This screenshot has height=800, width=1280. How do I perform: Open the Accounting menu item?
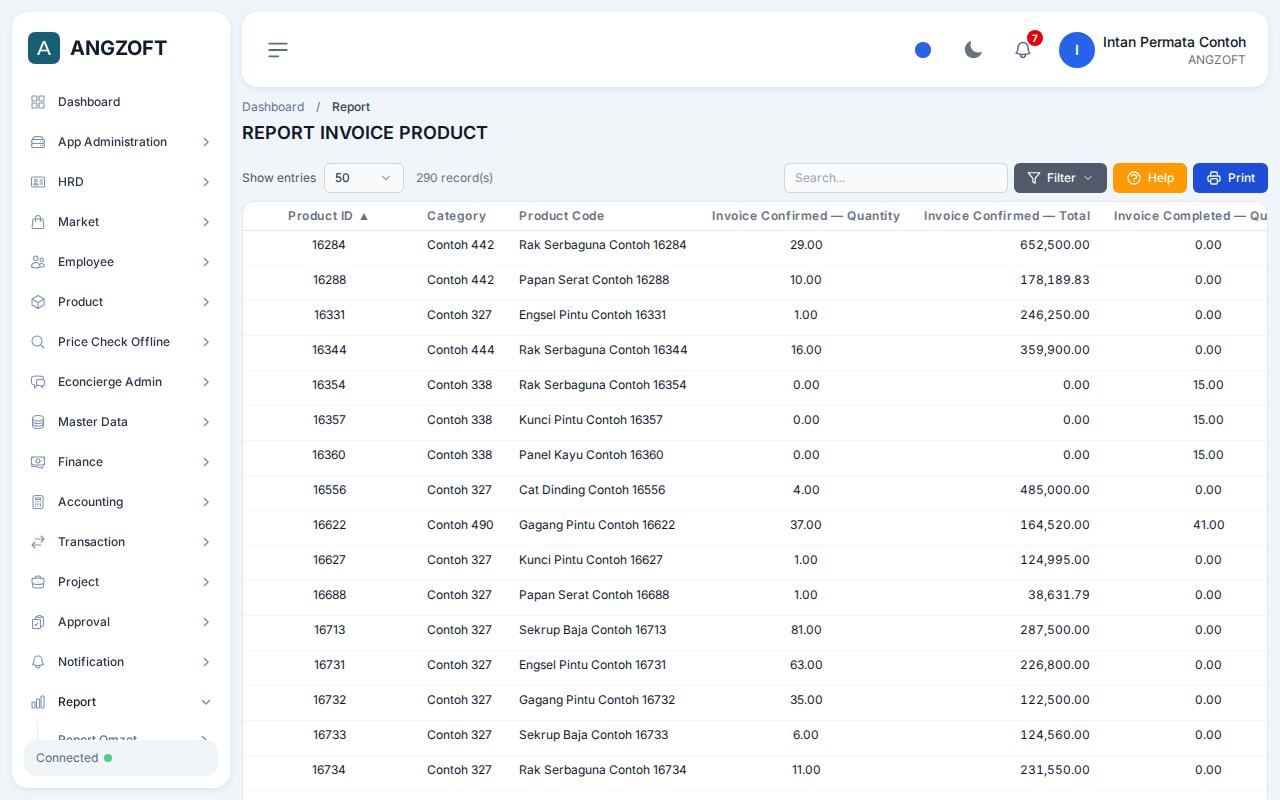click(x=121, y=502)
